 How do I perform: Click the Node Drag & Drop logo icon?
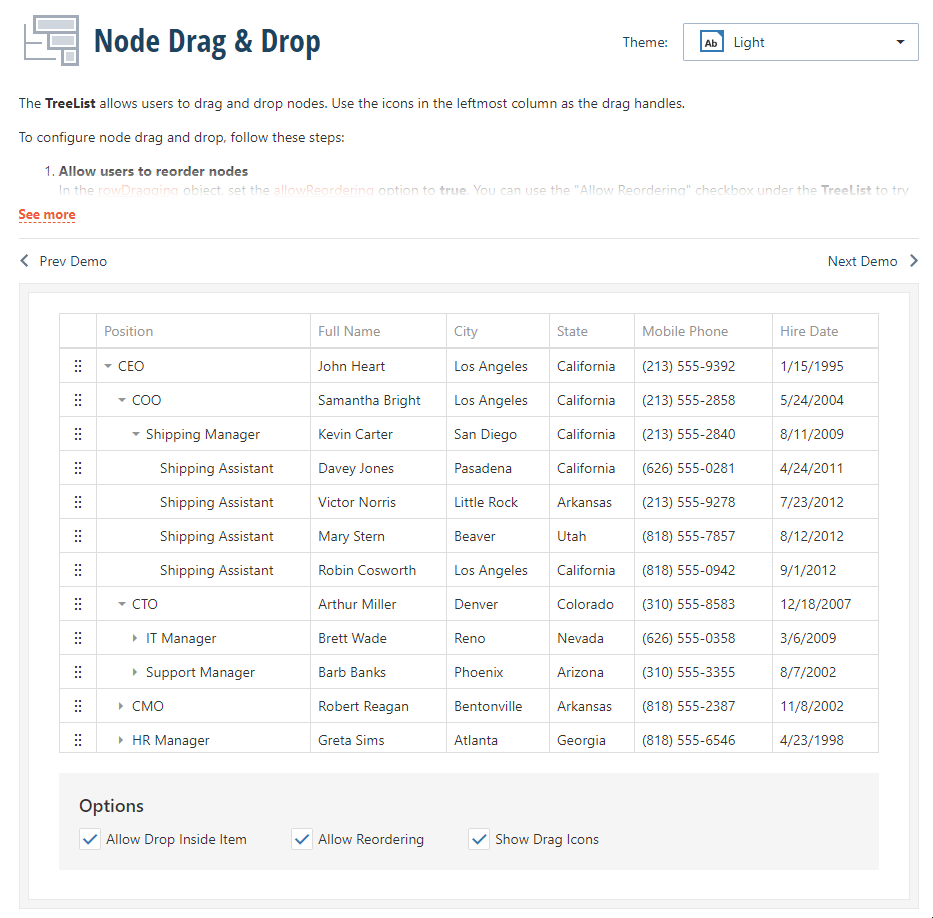coord(51,40)
